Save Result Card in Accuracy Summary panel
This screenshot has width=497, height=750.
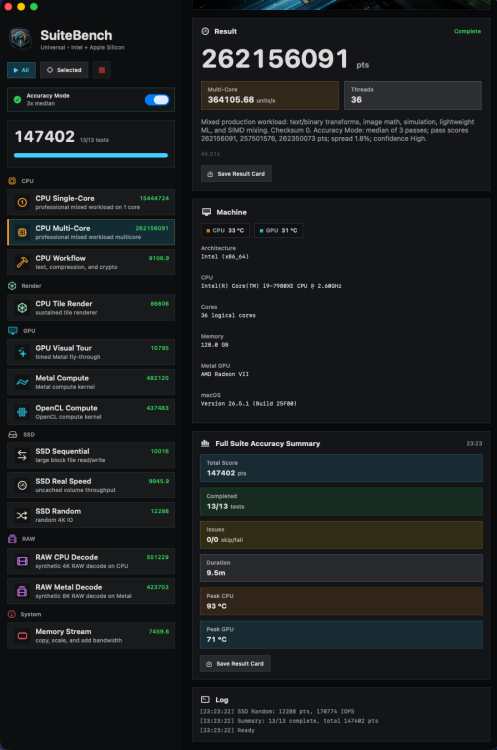coord(235,663)
